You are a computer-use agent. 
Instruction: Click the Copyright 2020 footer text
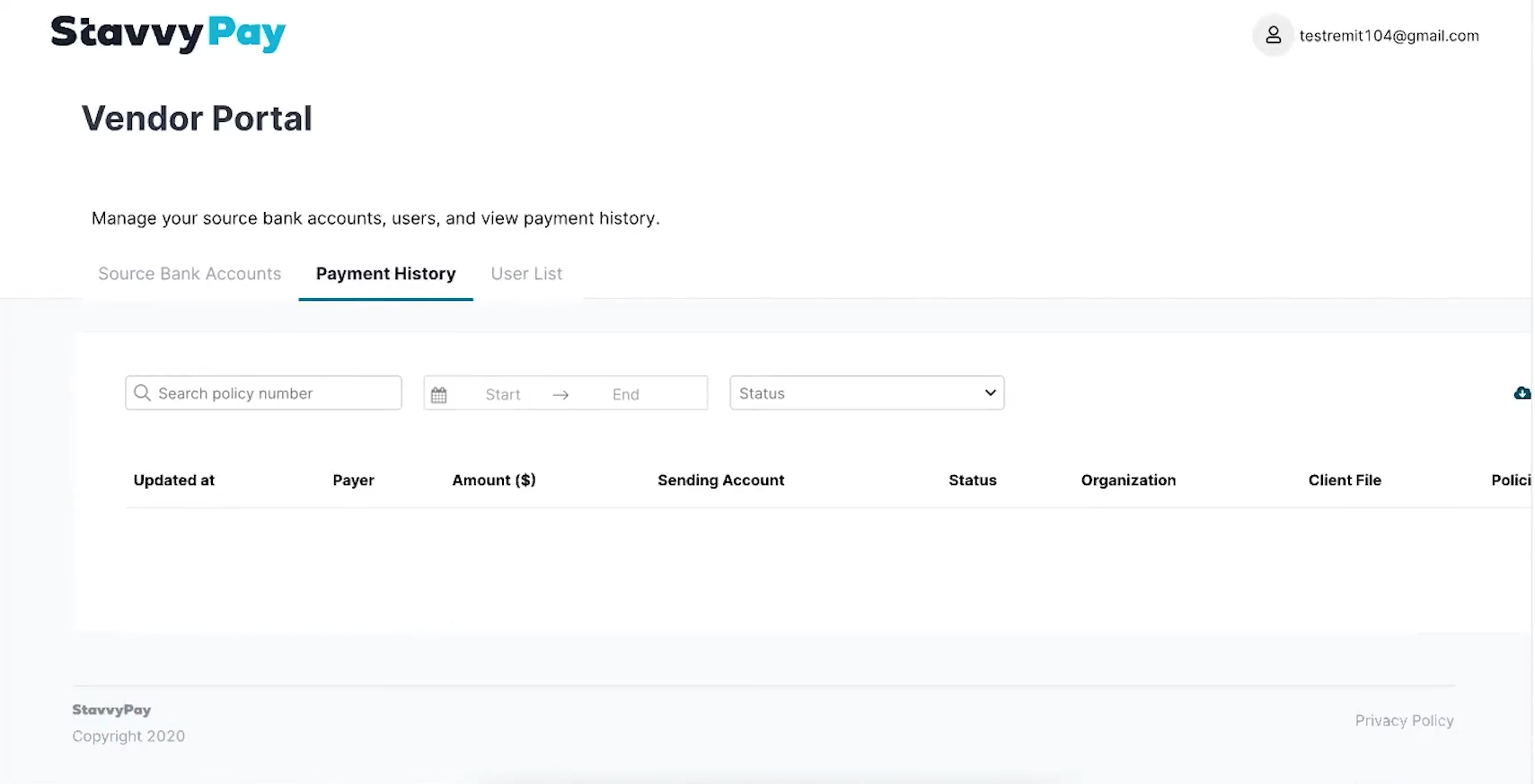pos(128,736)
